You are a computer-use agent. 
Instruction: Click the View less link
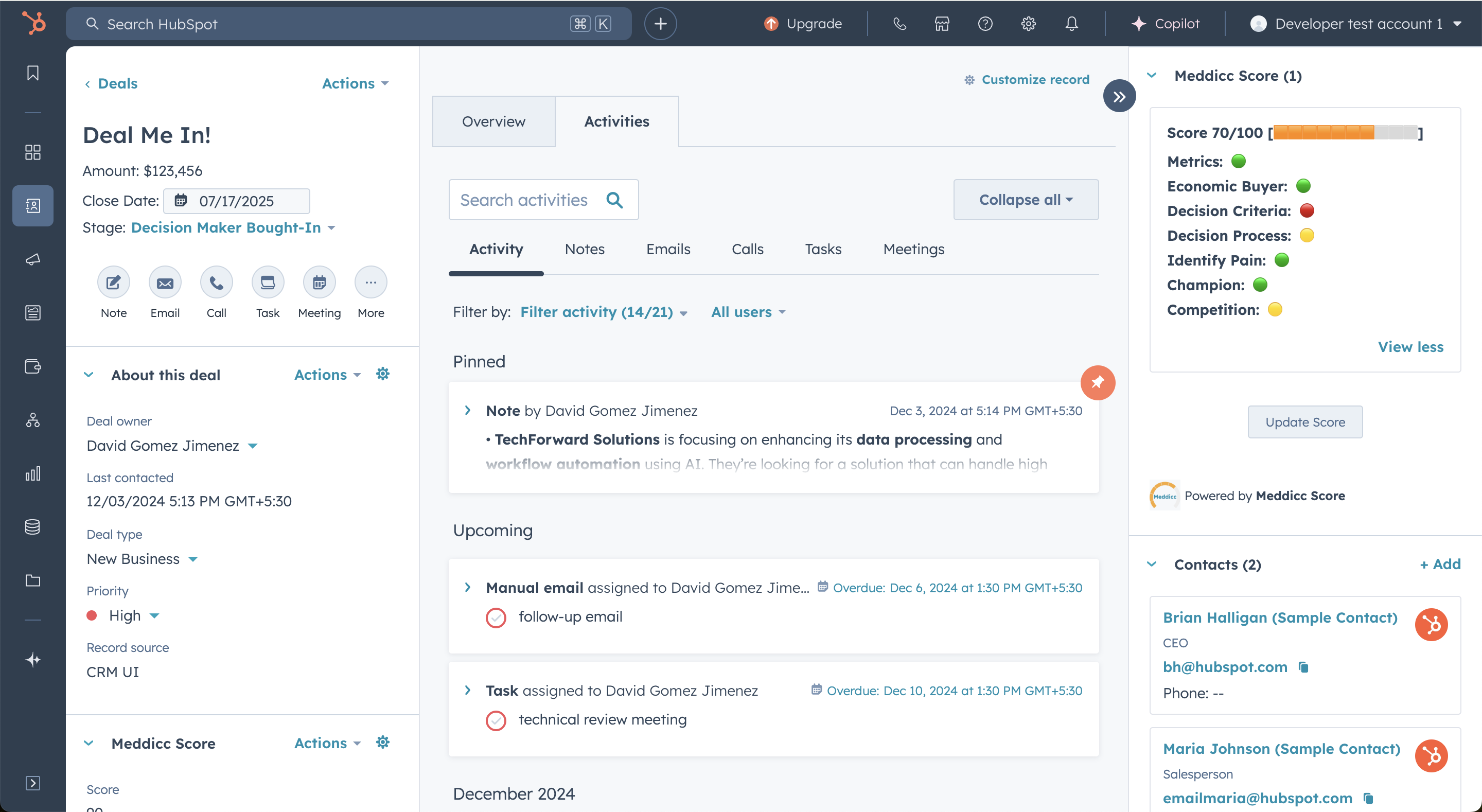pos(1410,347)
